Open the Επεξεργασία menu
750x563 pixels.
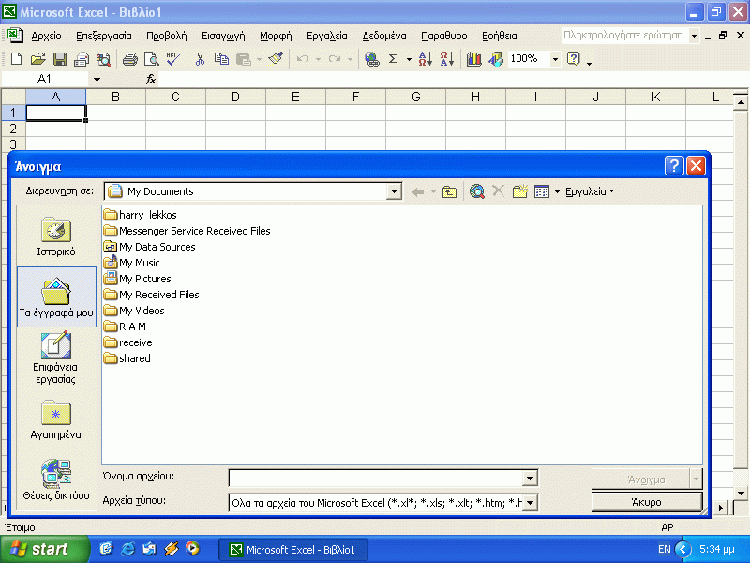[104, 36]
